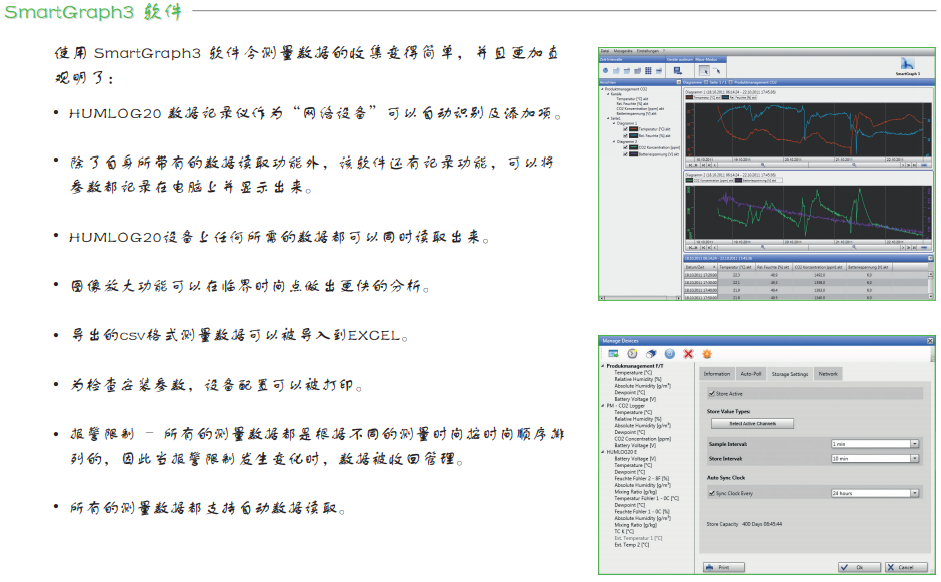This screenshot has width=941, height=582.
Task: Select "TC K [°C]" in the device tree
Action: point(624,532)
